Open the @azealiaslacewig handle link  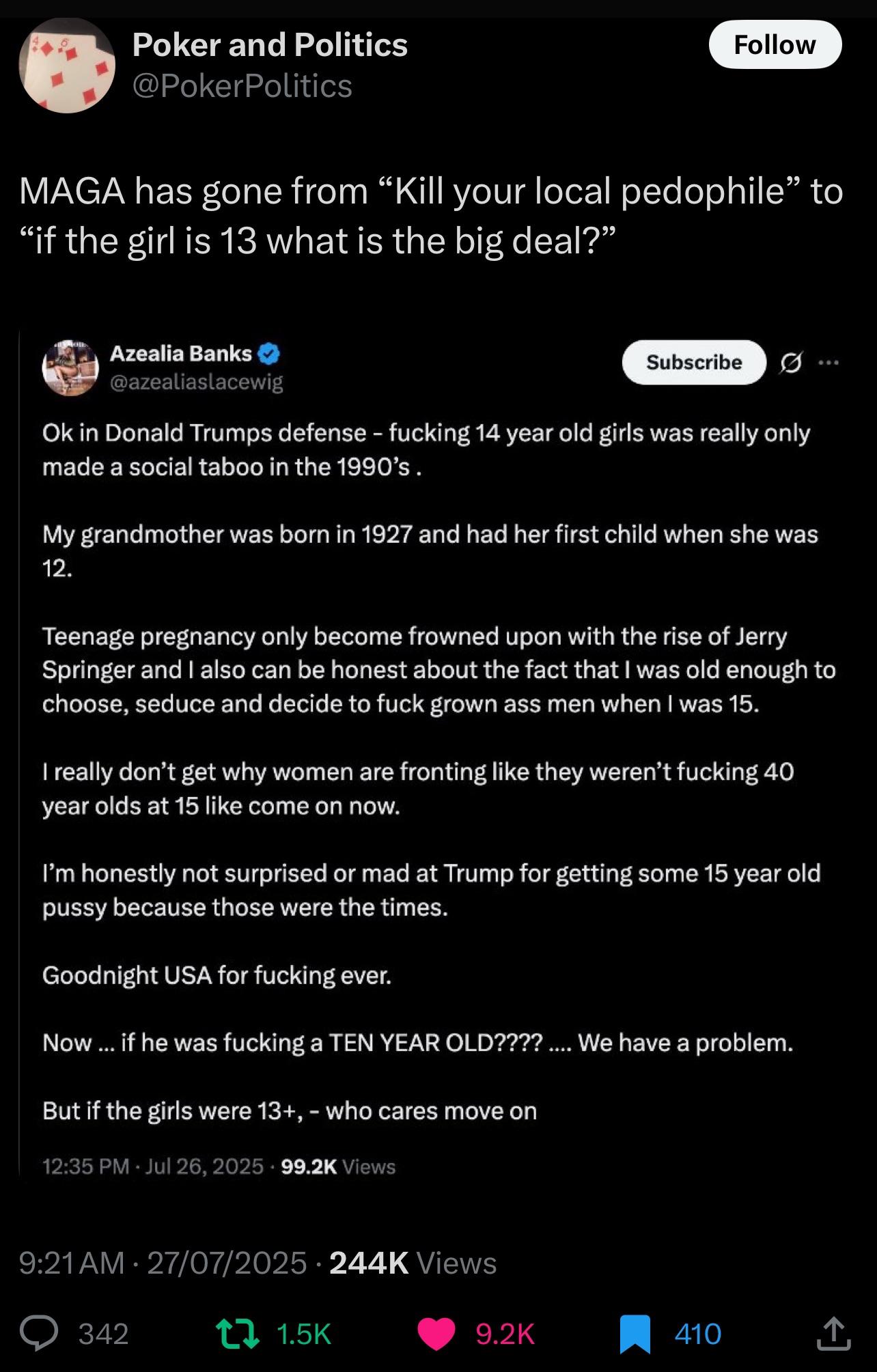196,382
